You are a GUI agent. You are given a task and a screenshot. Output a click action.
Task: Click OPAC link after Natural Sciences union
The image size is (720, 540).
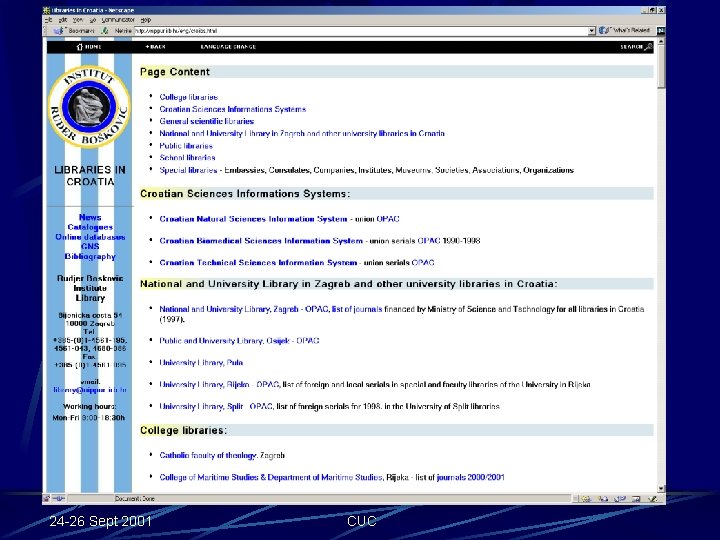(388, 219)
